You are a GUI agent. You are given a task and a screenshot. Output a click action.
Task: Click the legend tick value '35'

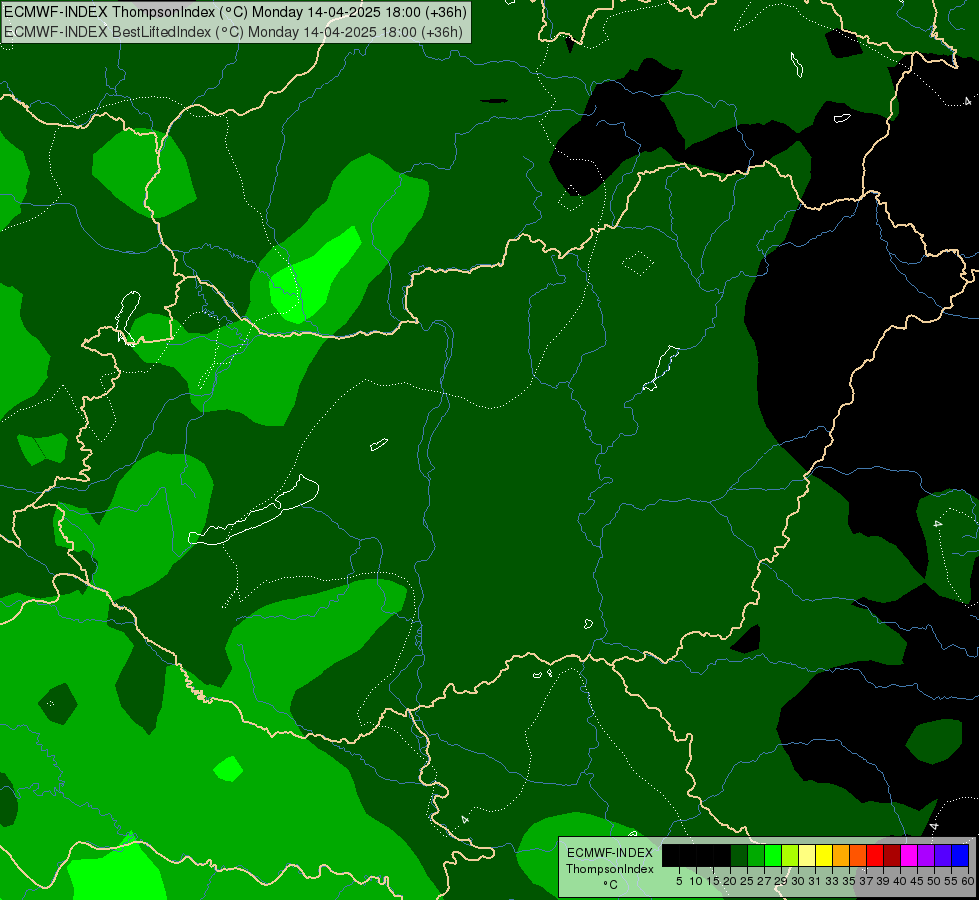click(849, 881)
